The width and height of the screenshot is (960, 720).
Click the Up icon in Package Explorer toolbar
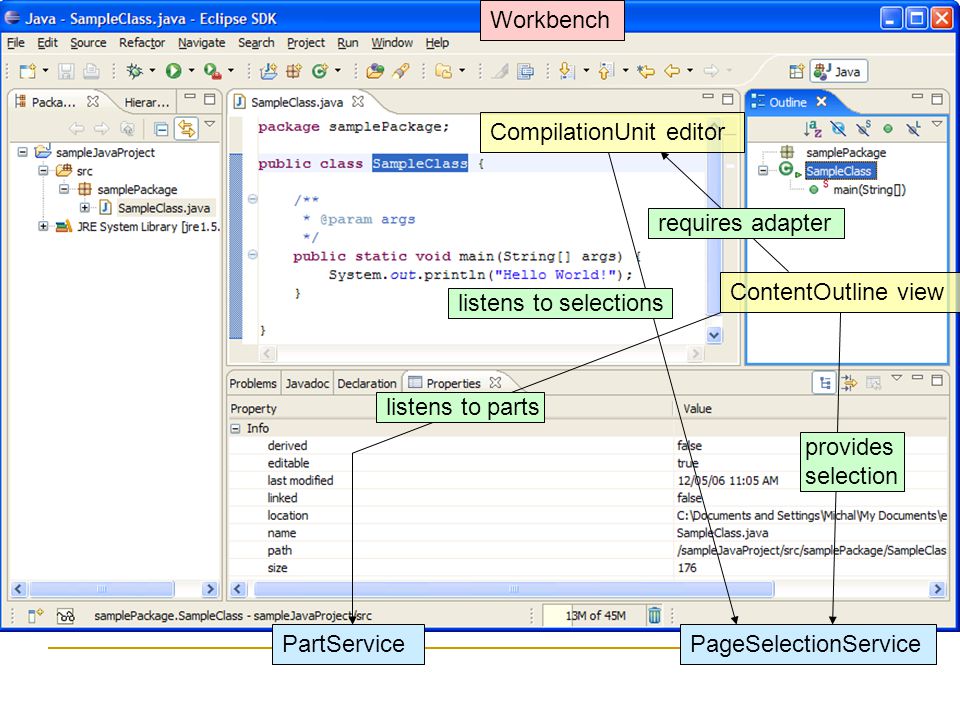pyautogui.click(x=127, y=129)
